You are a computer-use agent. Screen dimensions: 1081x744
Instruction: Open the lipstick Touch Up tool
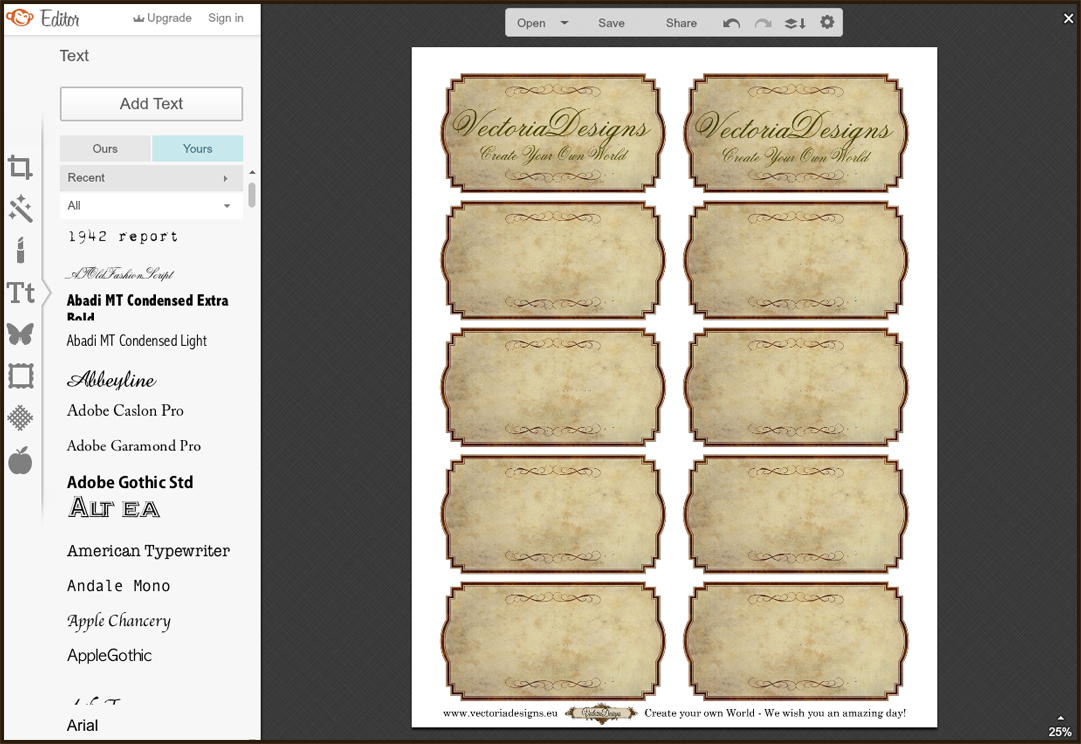pos(20,250)
